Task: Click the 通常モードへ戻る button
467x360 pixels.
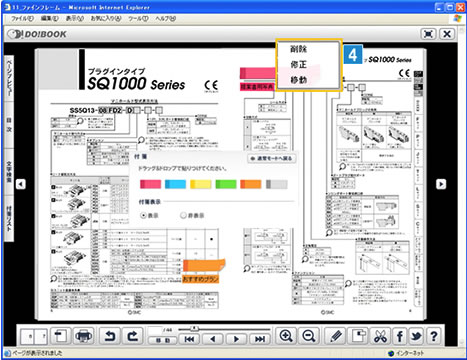Action: [x=272, y=158]
